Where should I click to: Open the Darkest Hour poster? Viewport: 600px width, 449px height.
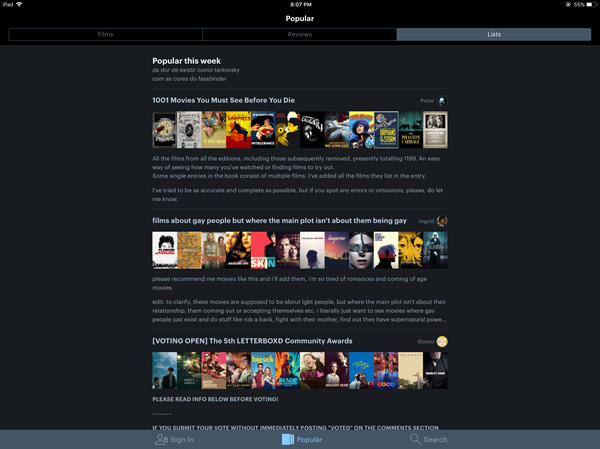coord(435,371)
